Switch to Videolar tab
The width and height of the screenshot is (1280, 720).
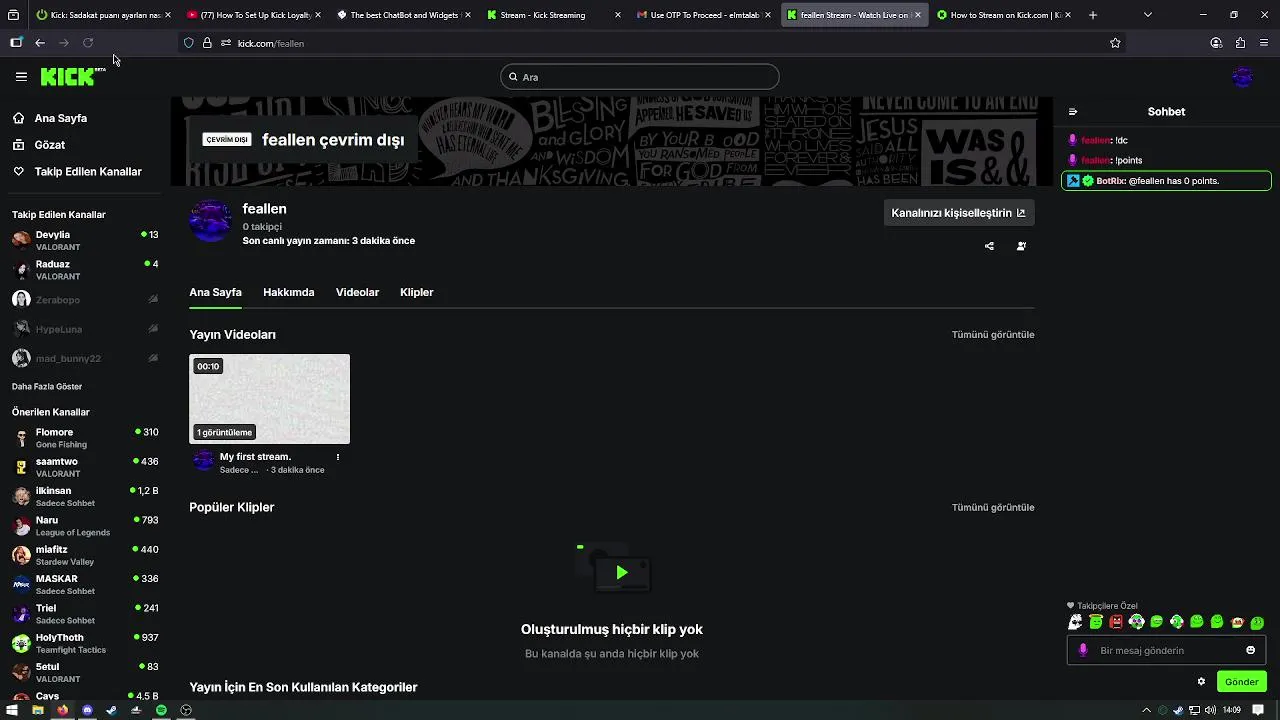pos(357,292)
